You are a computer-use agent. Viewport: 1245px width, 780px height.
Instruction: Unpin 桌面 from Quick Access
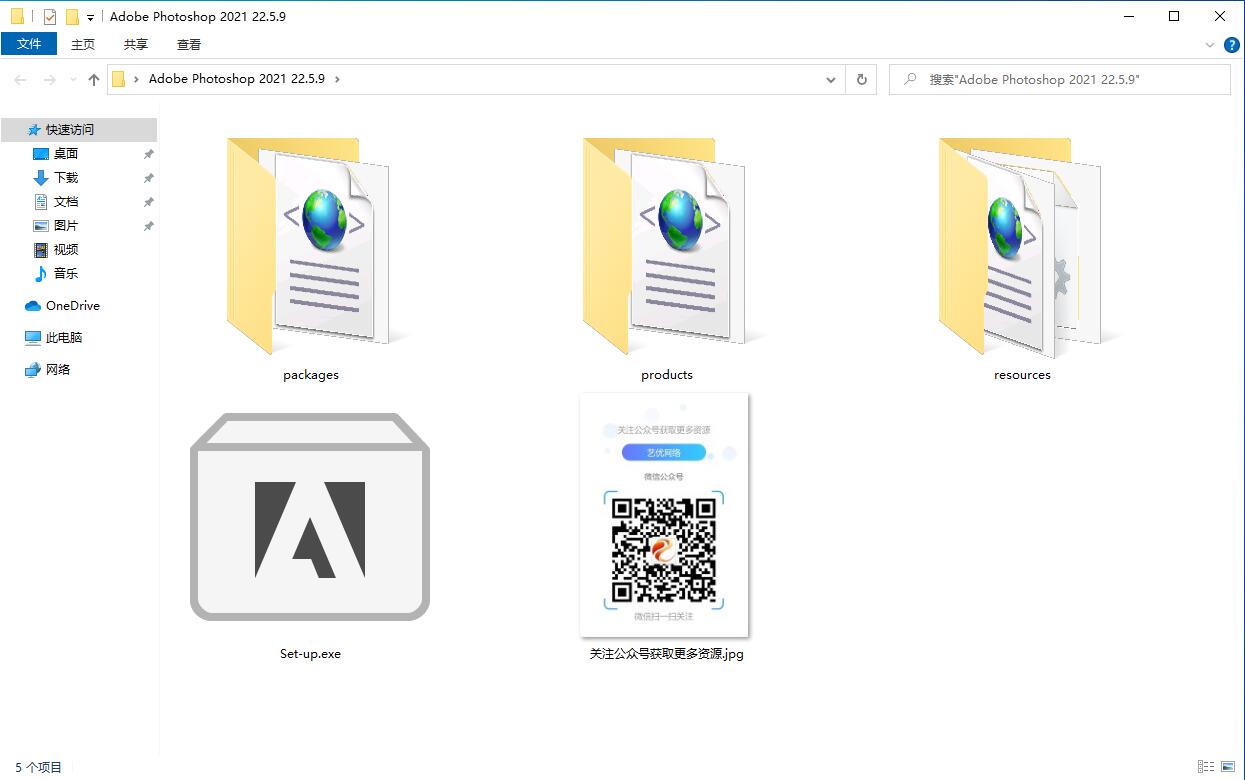(148, 153)
